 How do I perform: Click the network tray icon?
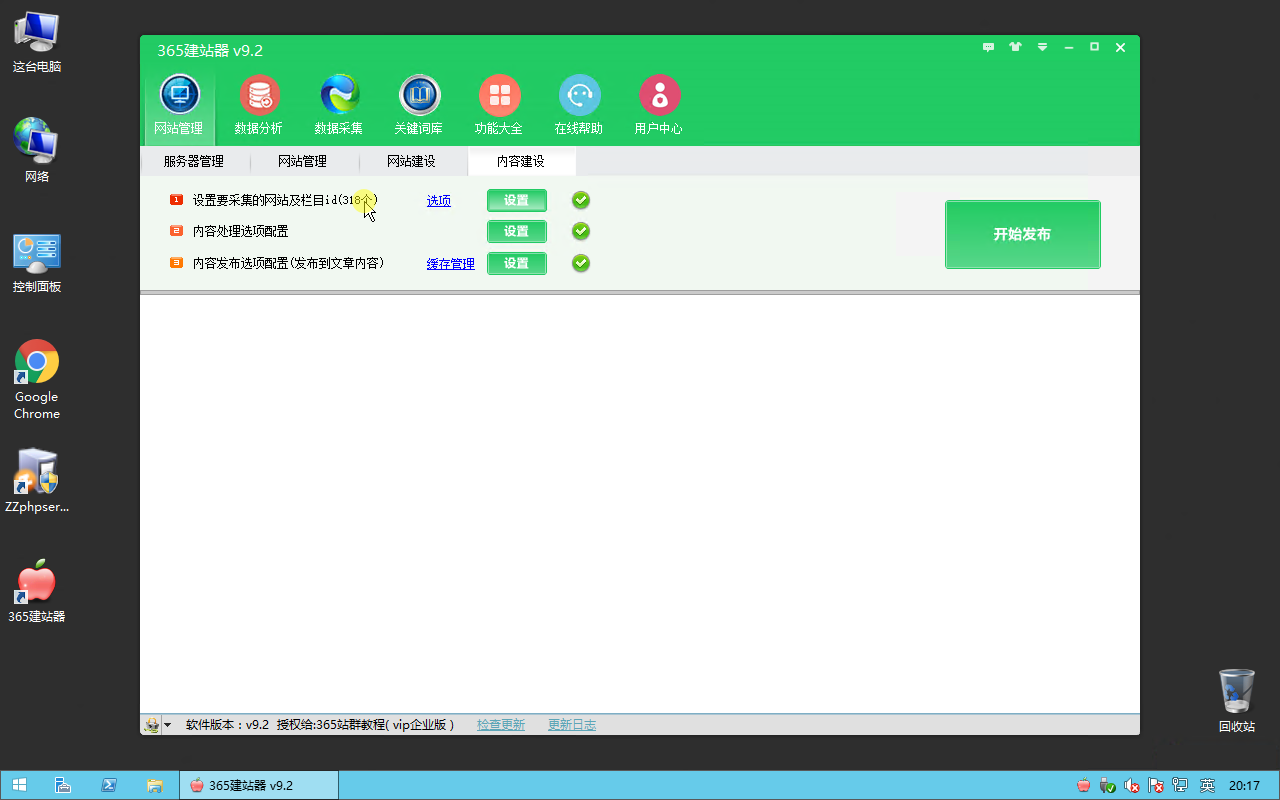click(x=1180, y=786)
